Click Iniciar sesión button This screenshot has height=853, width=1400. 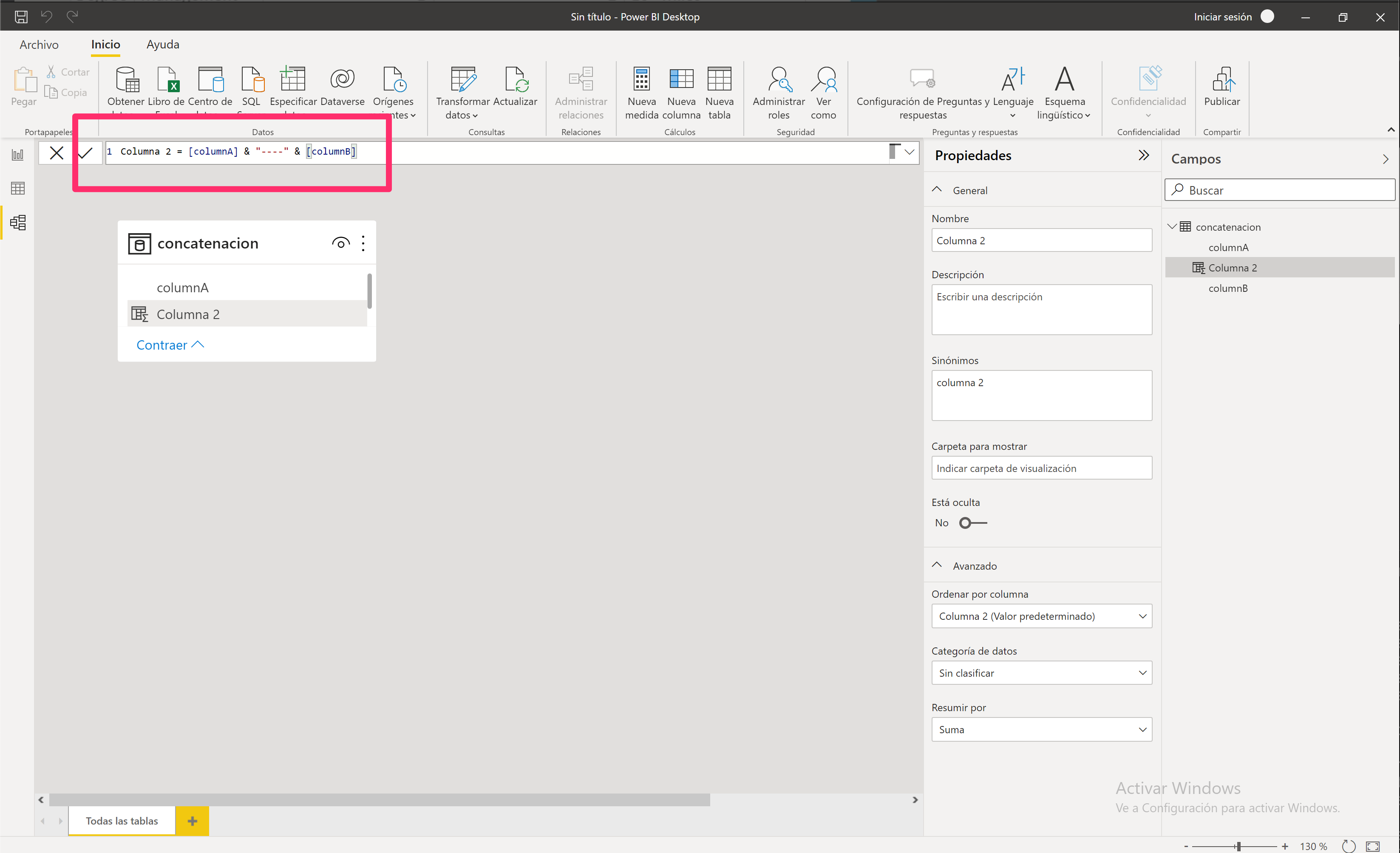coord(1223,17)
